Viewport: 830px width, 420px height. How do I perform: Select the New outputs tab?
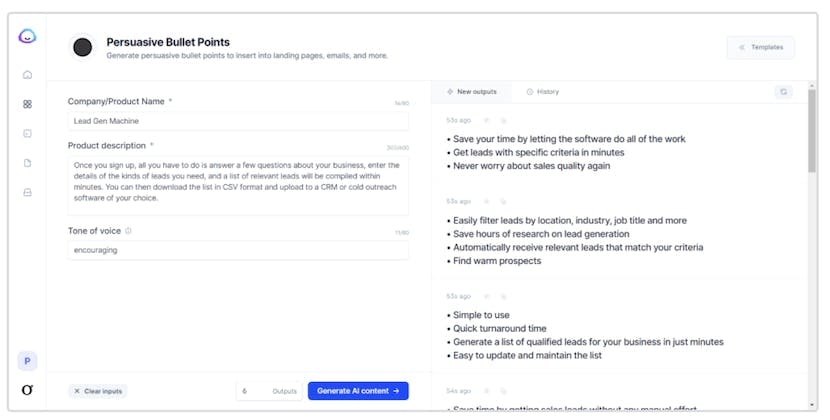pos(471,92)
